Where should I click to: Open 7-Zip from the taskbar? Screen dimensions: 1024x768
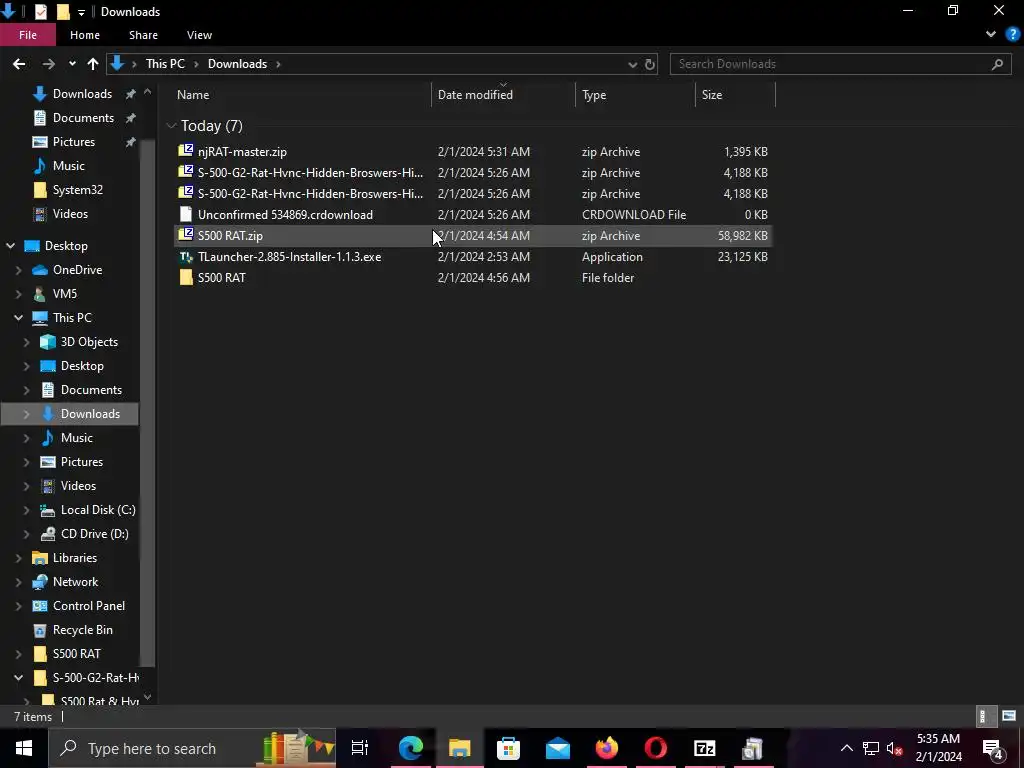pos(705,748)
